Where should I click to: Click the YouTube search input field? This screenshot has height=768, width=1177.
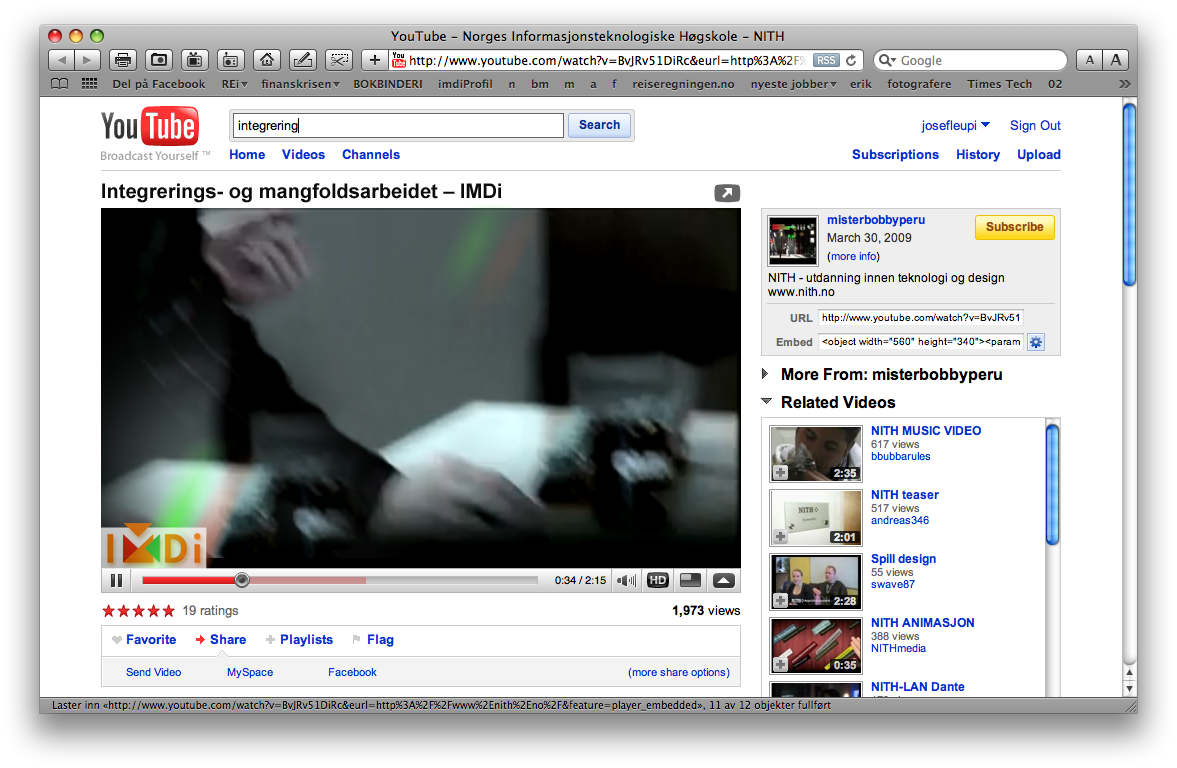click(398, 125)
